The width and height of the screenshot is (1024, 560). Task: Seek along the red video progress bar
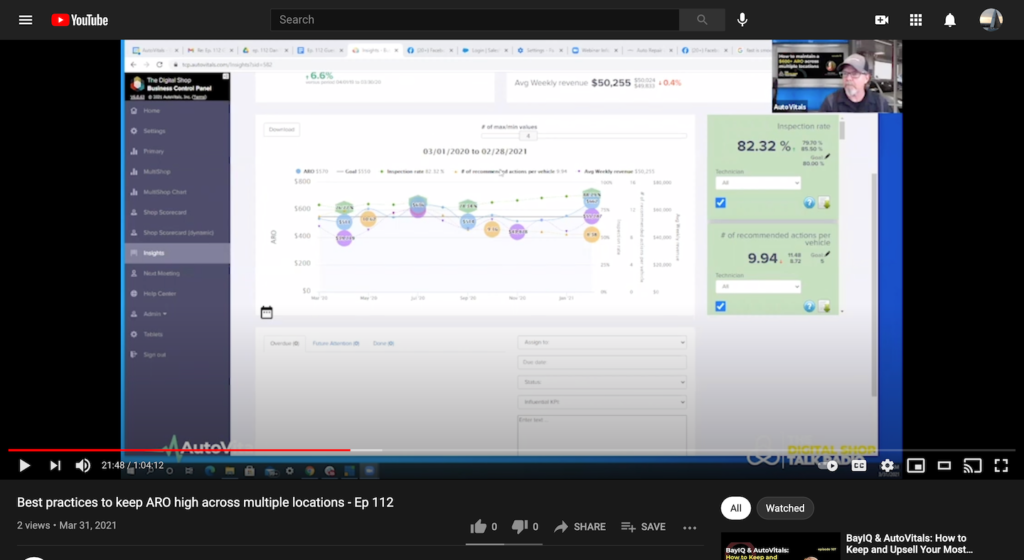coord(179,450)
